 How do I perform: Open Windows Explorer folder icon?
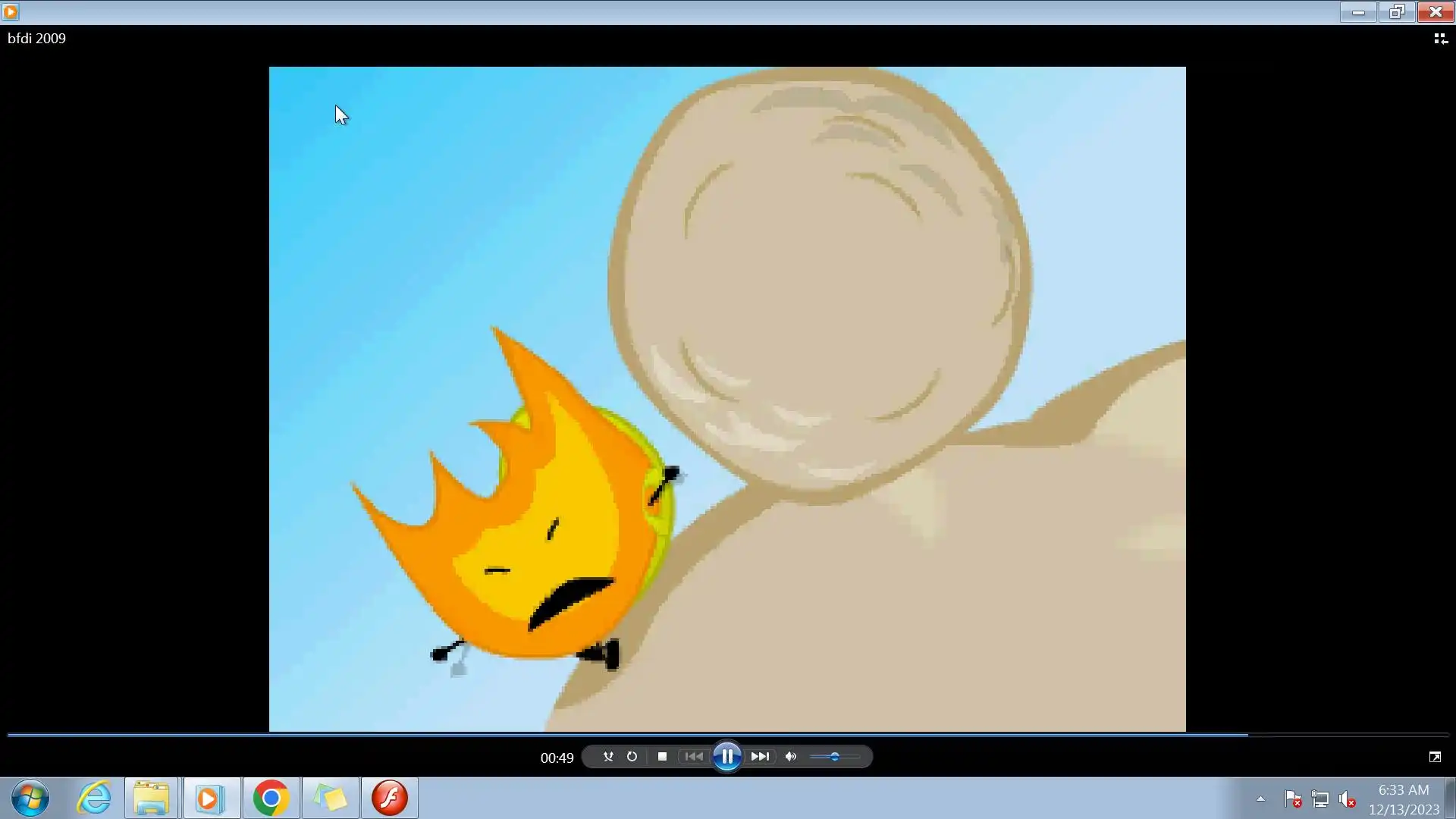tap(152, 798)
